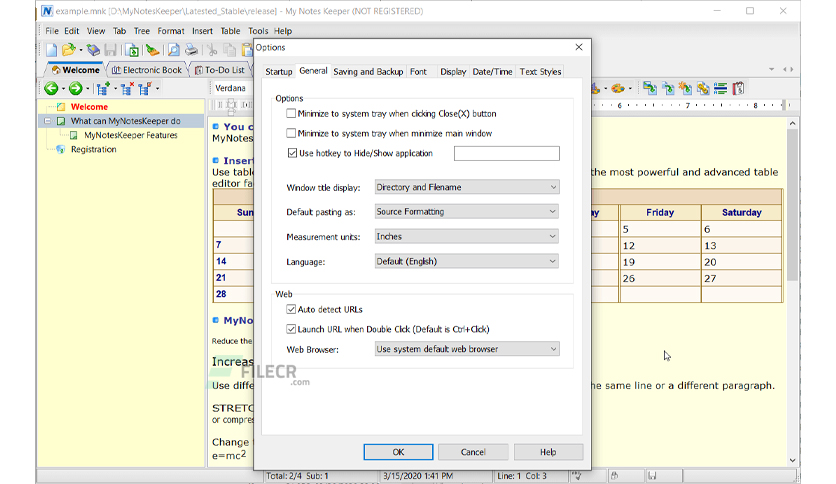Open the Date/Time tab
836x484 pixels.
click(x=492, y=71)
